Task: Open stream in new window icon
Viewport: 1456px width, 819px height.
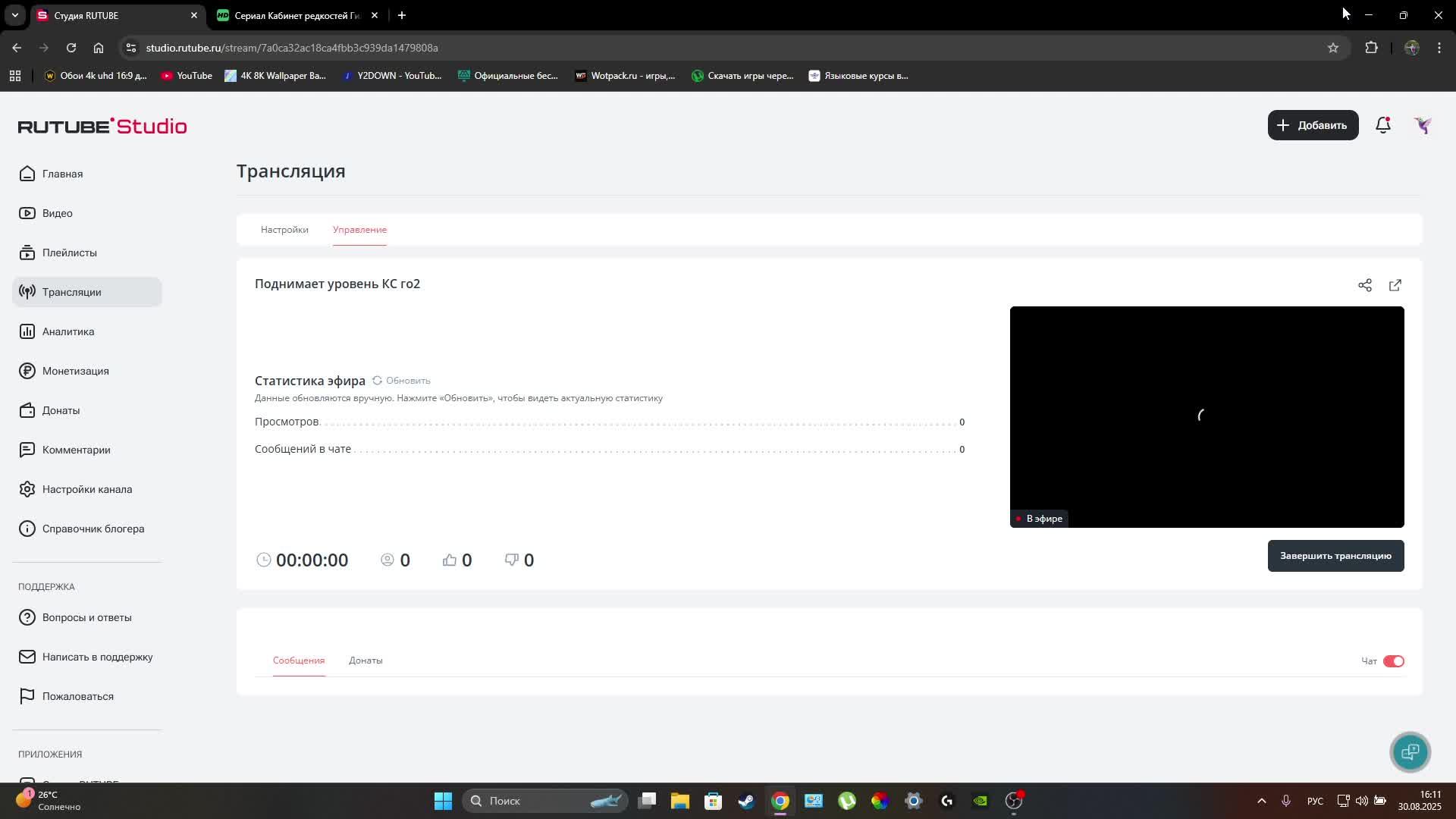Action: click(1395, 285)
